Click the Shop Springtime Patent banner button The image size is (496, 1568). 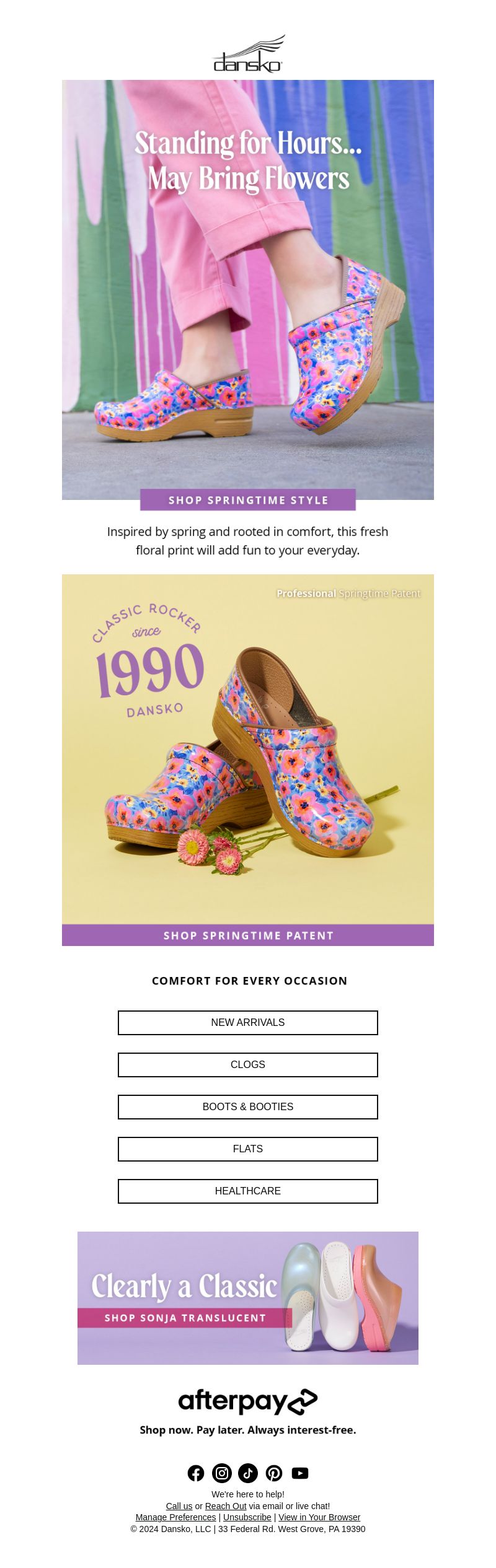(248, 935)
